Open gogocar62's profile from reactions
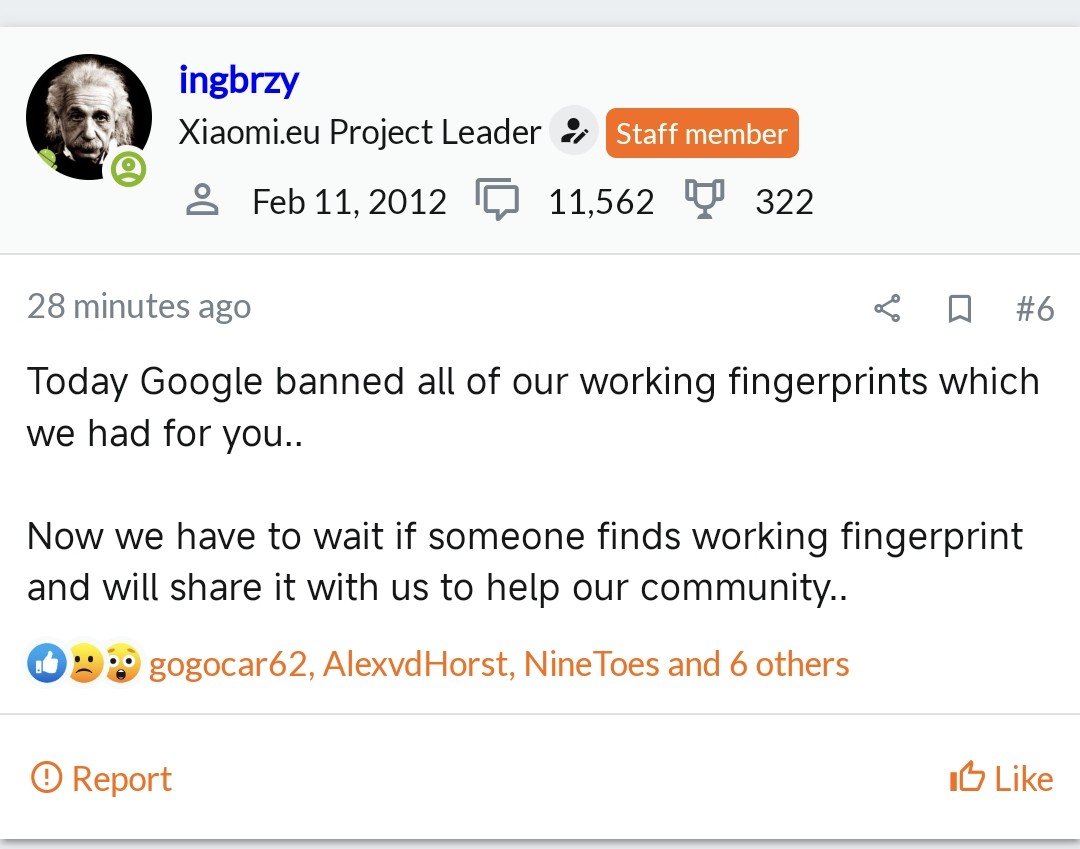This screenshot has width=1080, height=849. 227,665
